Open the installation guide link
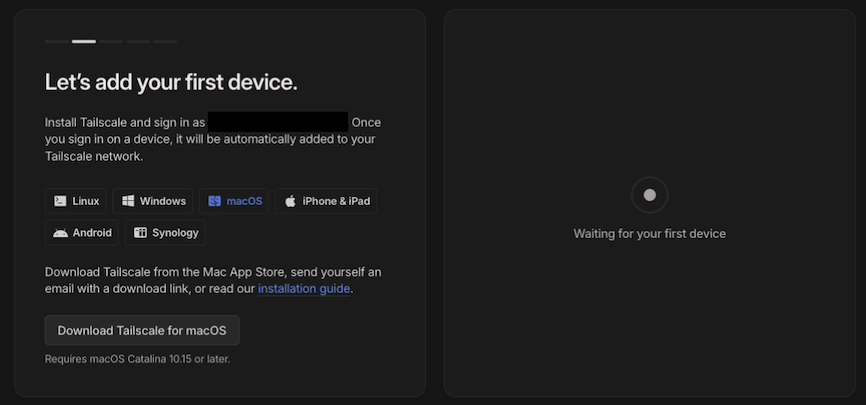 304,289
